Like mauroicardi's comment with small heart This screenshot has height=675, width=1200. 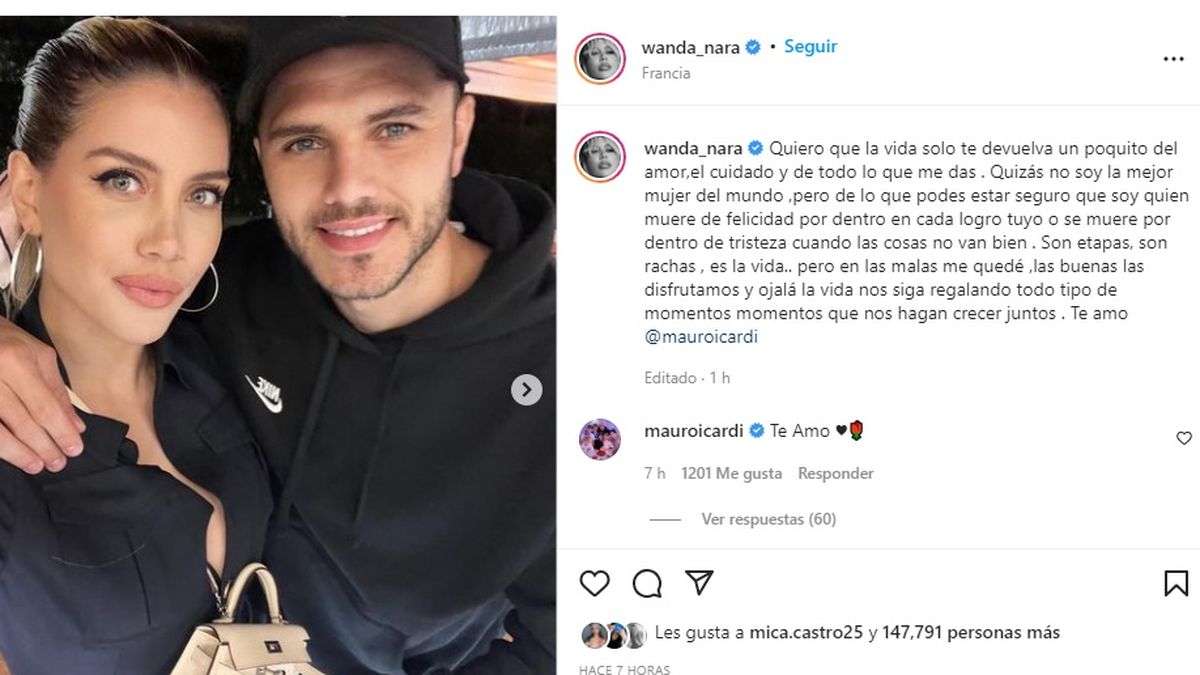pyautogui.click(x=1184, y=438)
